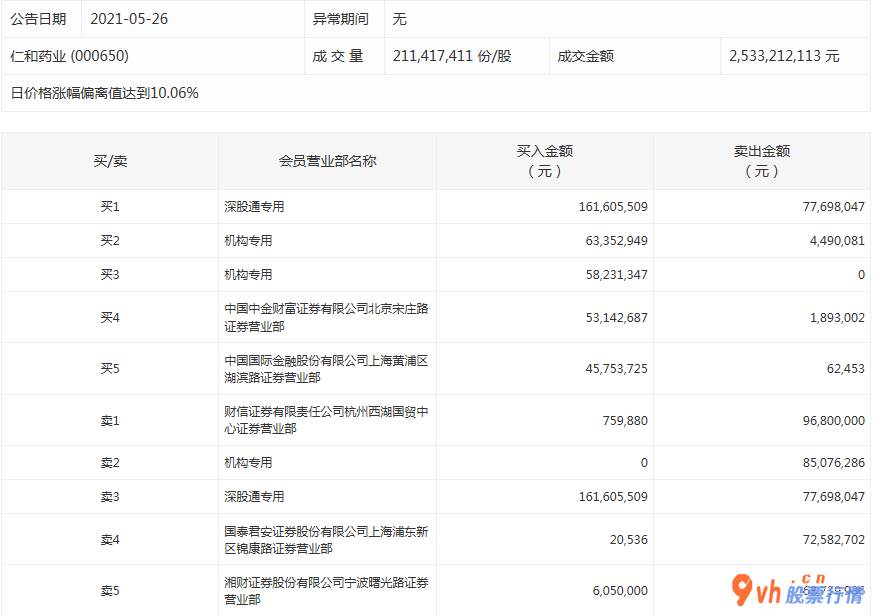This screenshot has width=874, height=616.
Task: Click the 买入金额（元）column header
Action: [x=545, y=161]
